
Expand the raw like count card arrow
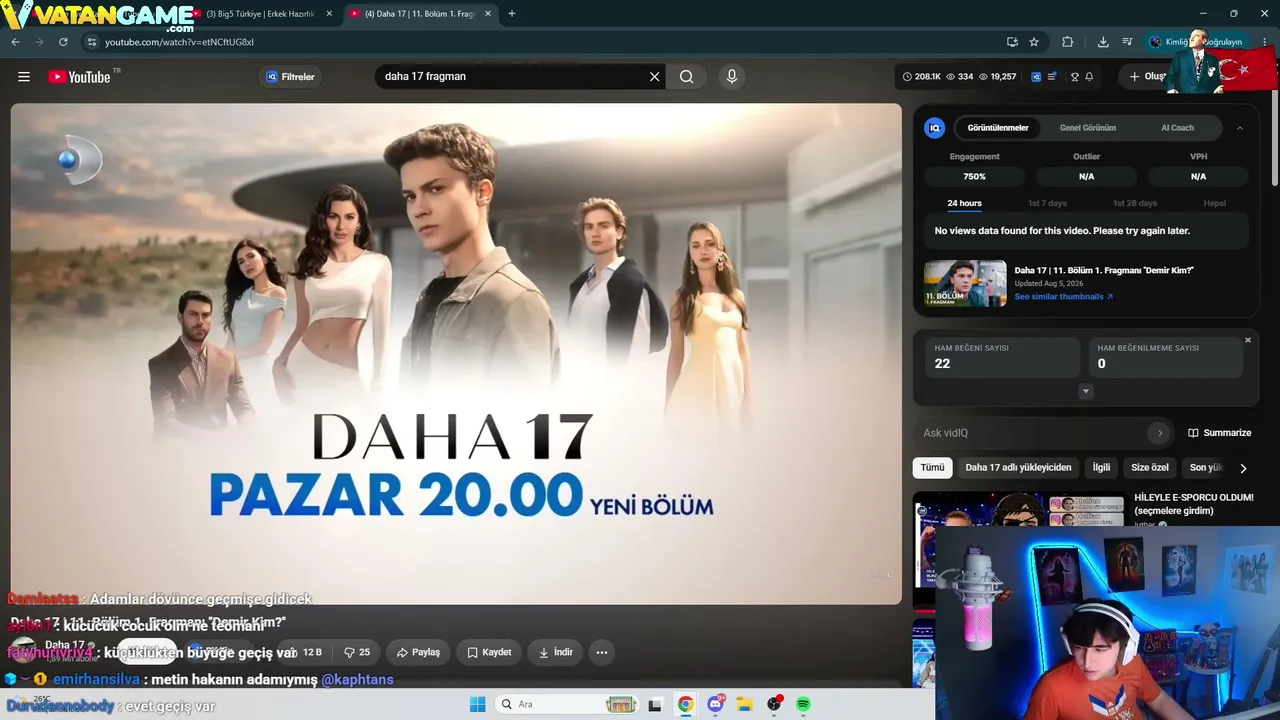click(1086, 392)
